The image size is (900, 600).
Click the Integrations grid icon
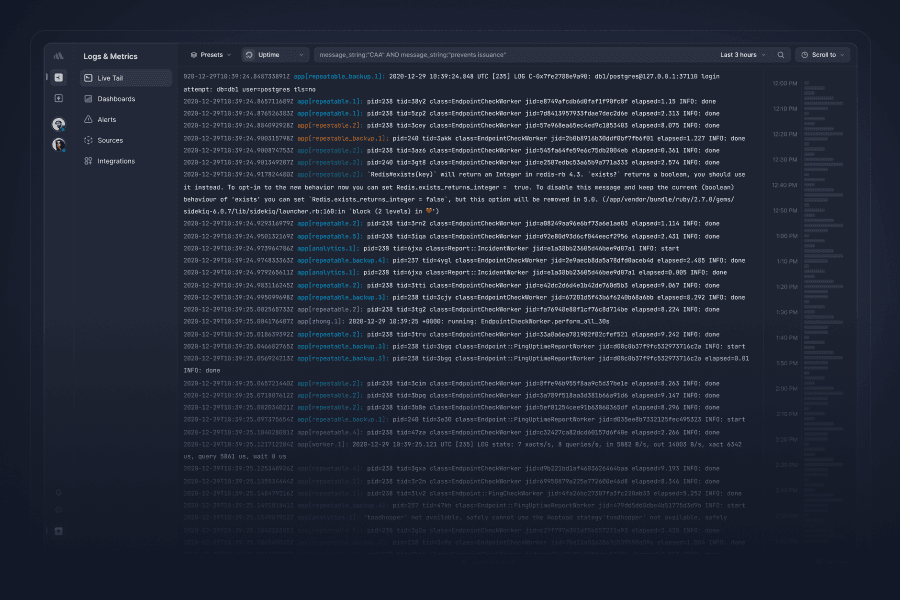[88, 161]
